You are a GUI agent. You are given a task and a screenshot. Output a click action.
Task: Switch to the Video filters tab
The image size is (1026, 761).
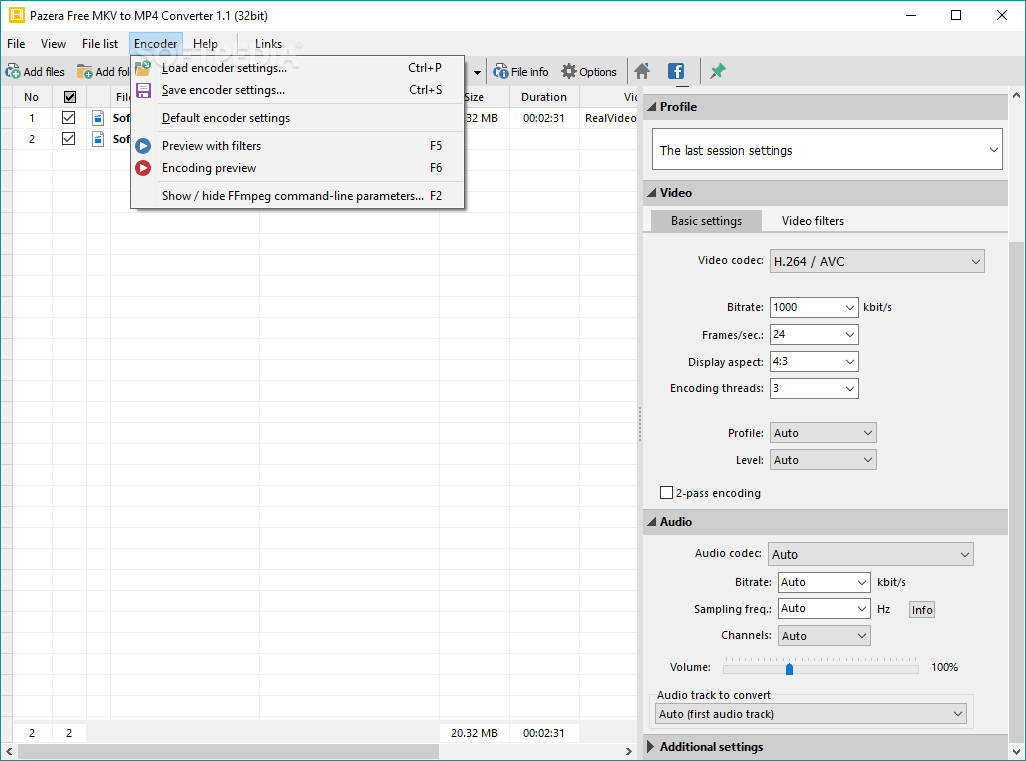[x=813, y=221]
